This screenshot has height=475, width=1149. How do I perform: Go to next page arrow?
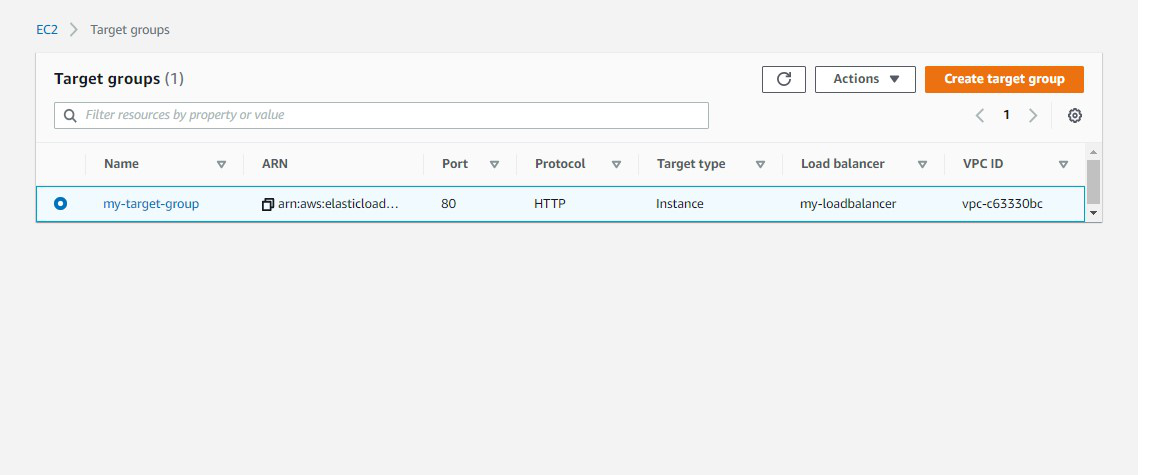(1033, 116)
